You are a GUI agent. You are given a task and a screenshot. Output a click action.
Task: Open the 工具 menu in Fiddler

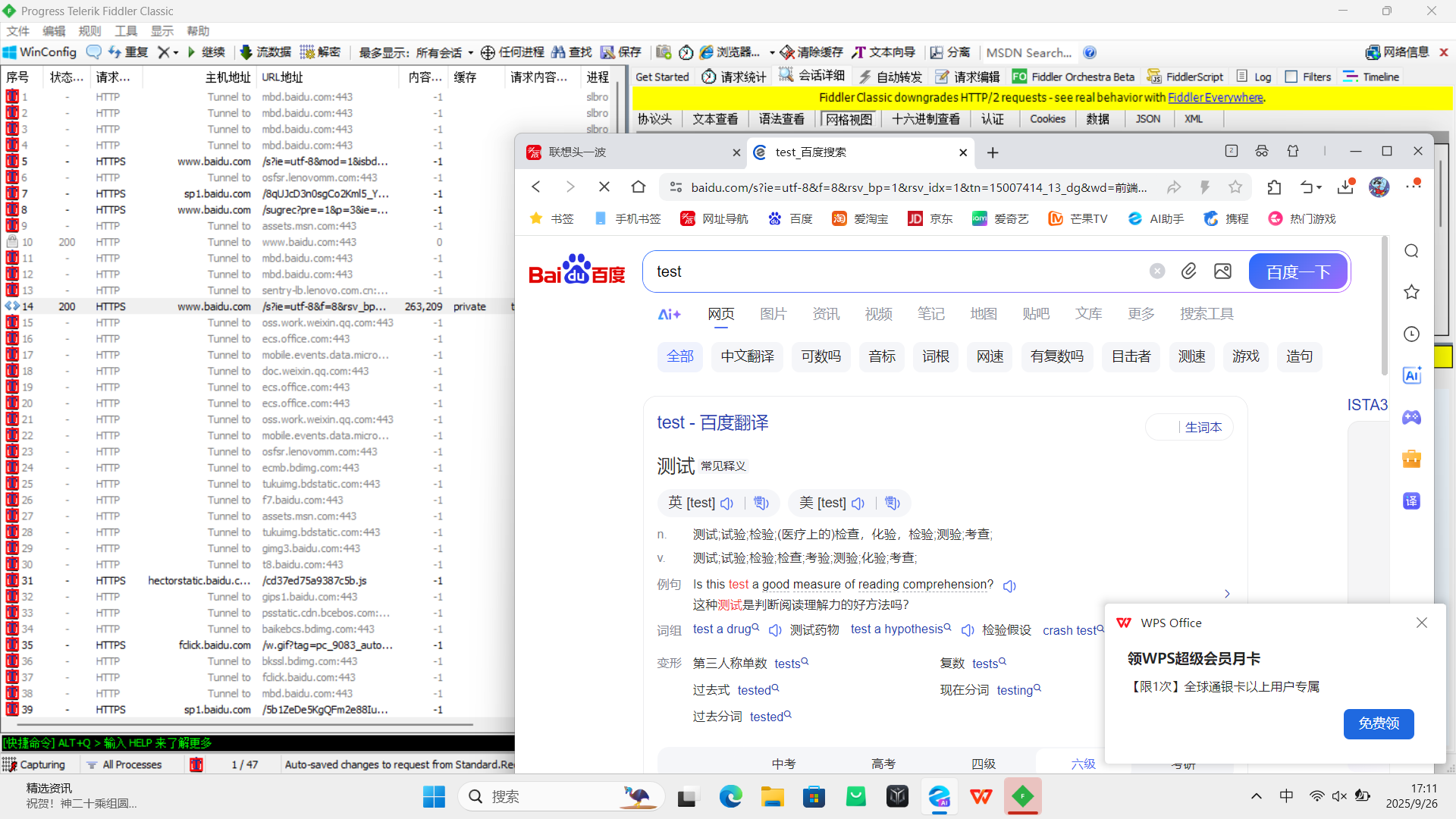pos(125,30)
